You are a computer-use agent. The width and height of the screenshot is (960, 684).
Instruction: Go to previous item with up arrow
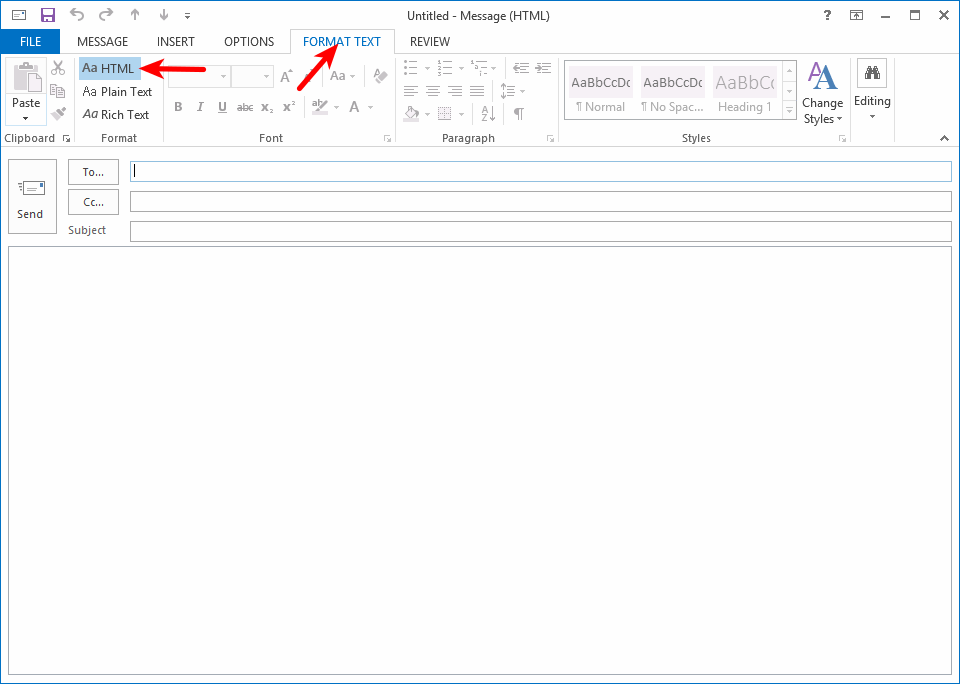click(135, 15)
